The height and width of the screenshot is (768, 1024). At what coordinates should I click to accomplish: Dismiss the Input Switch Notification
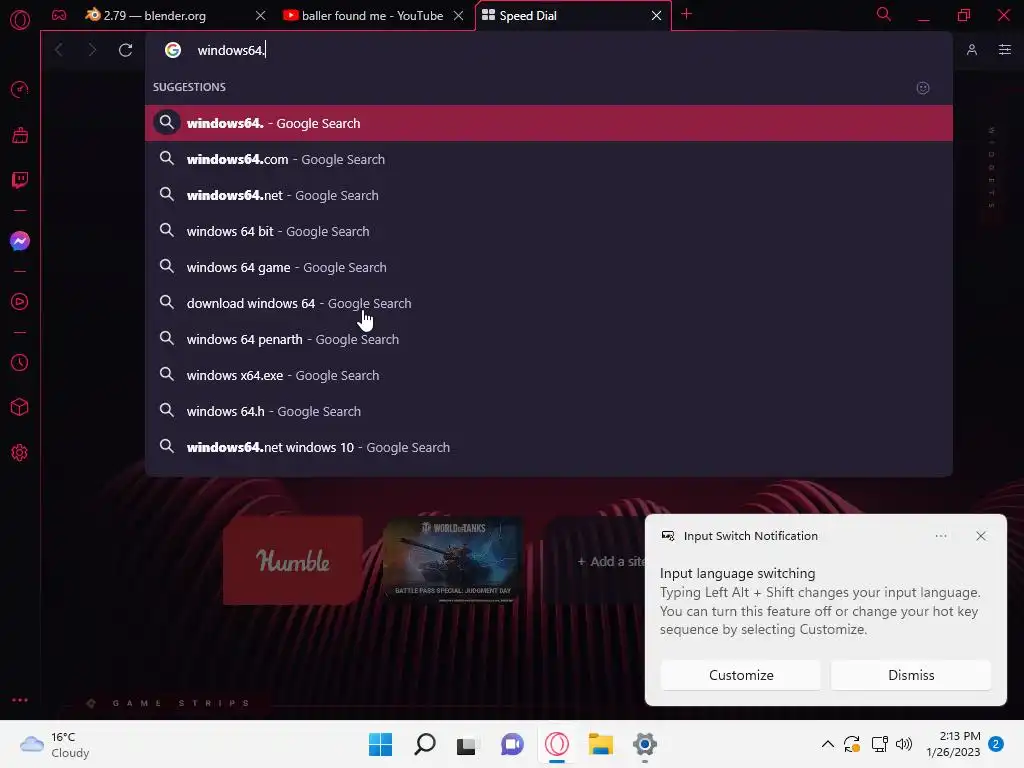click(911, 675)
